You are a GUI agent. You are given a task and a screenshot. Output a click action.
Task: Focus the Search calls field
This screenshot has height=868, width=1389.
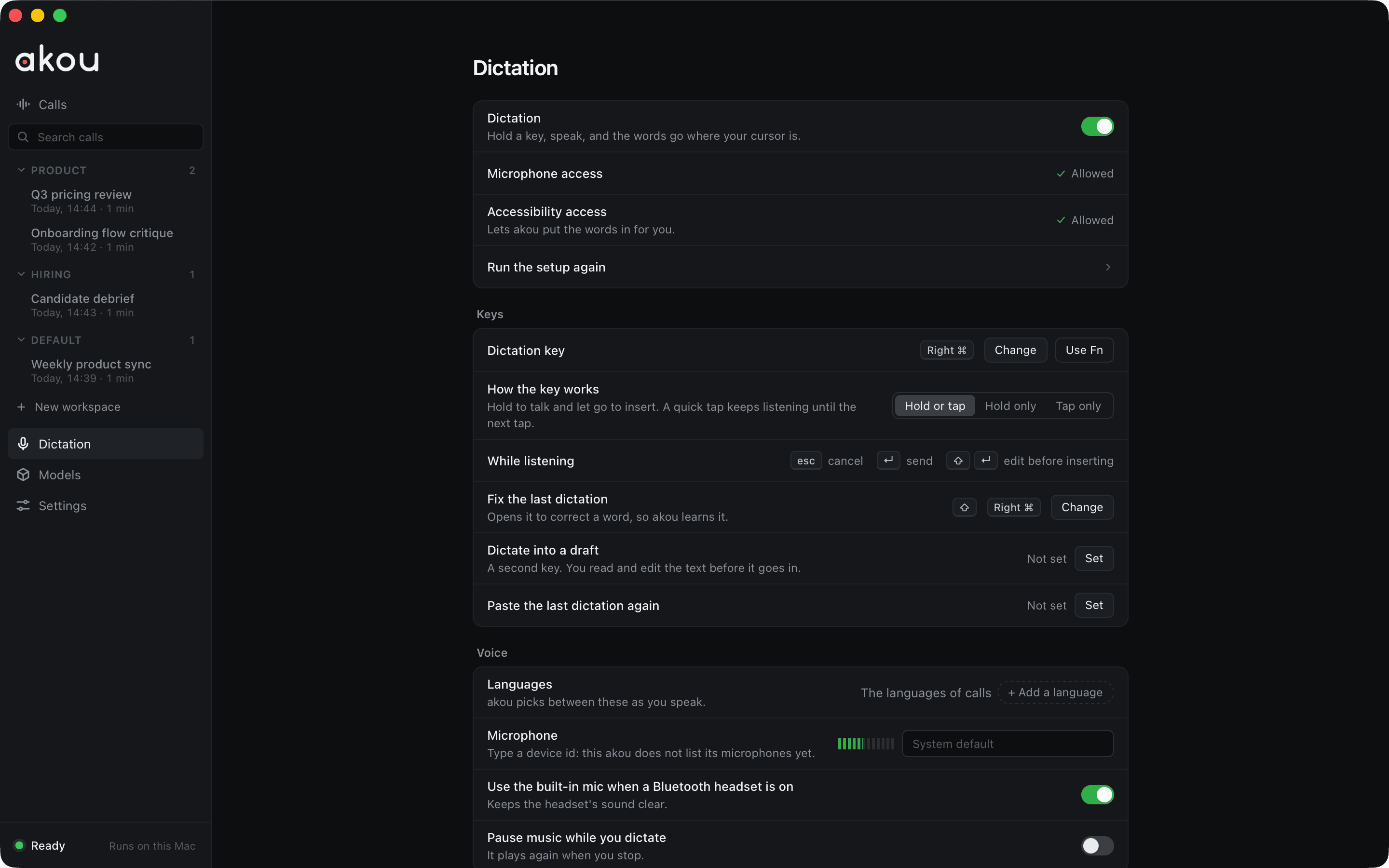click(x=106, y=137)
